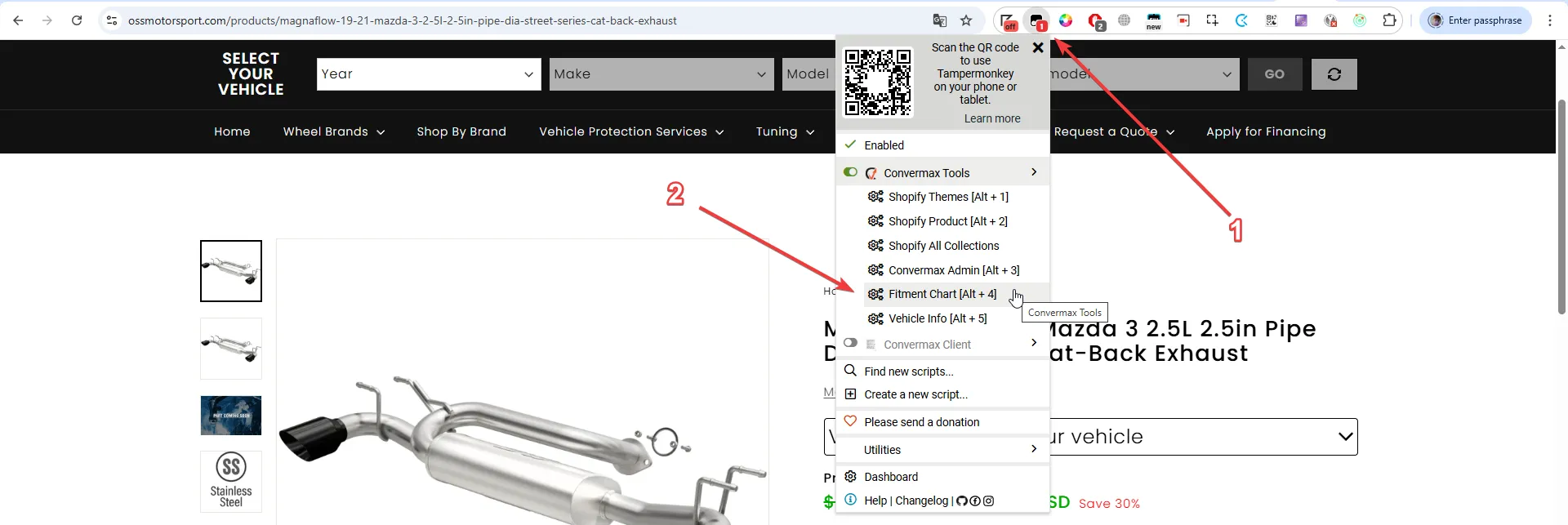Viewport: 1568px width, 525px height.
Task: Click the translate page icon
Action: point(939,20)
